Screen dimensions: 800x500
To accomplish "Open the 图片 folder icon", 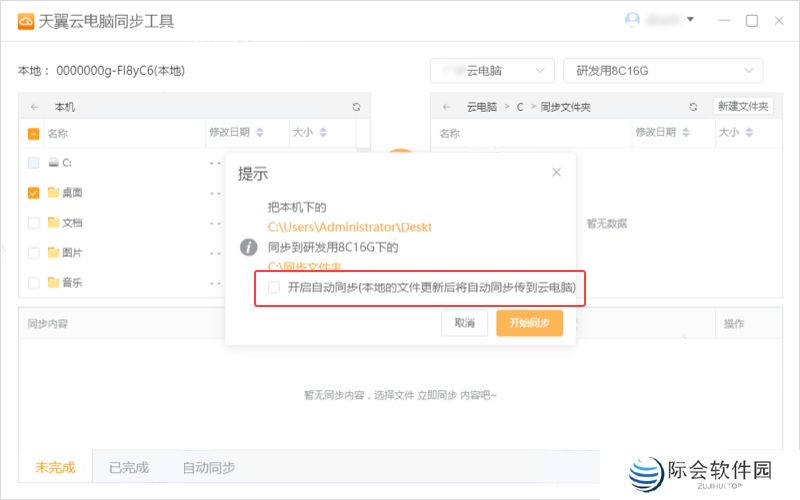I will [x=53, y=252].
